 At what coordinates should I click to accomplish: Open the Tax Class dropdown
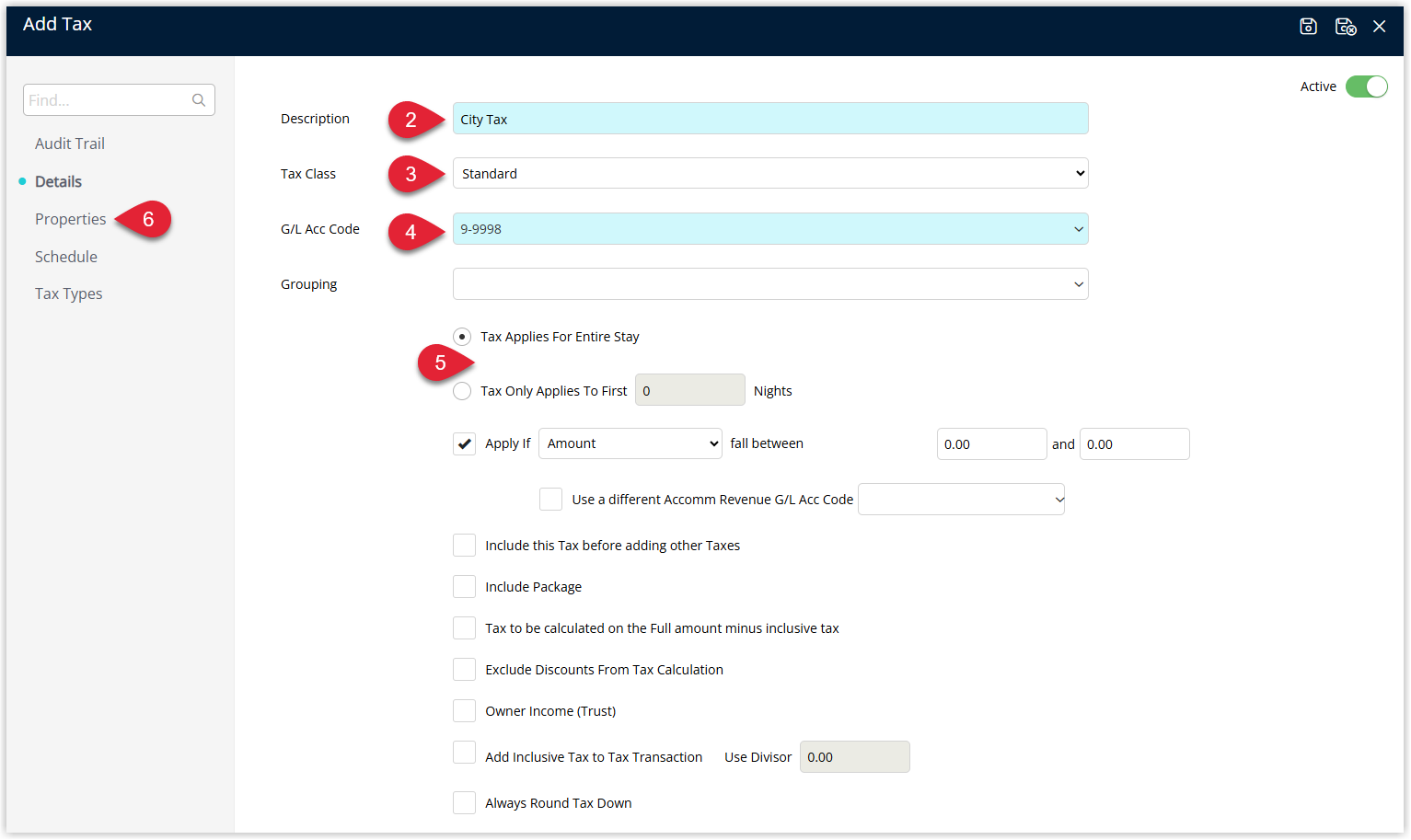click(770, 173)
